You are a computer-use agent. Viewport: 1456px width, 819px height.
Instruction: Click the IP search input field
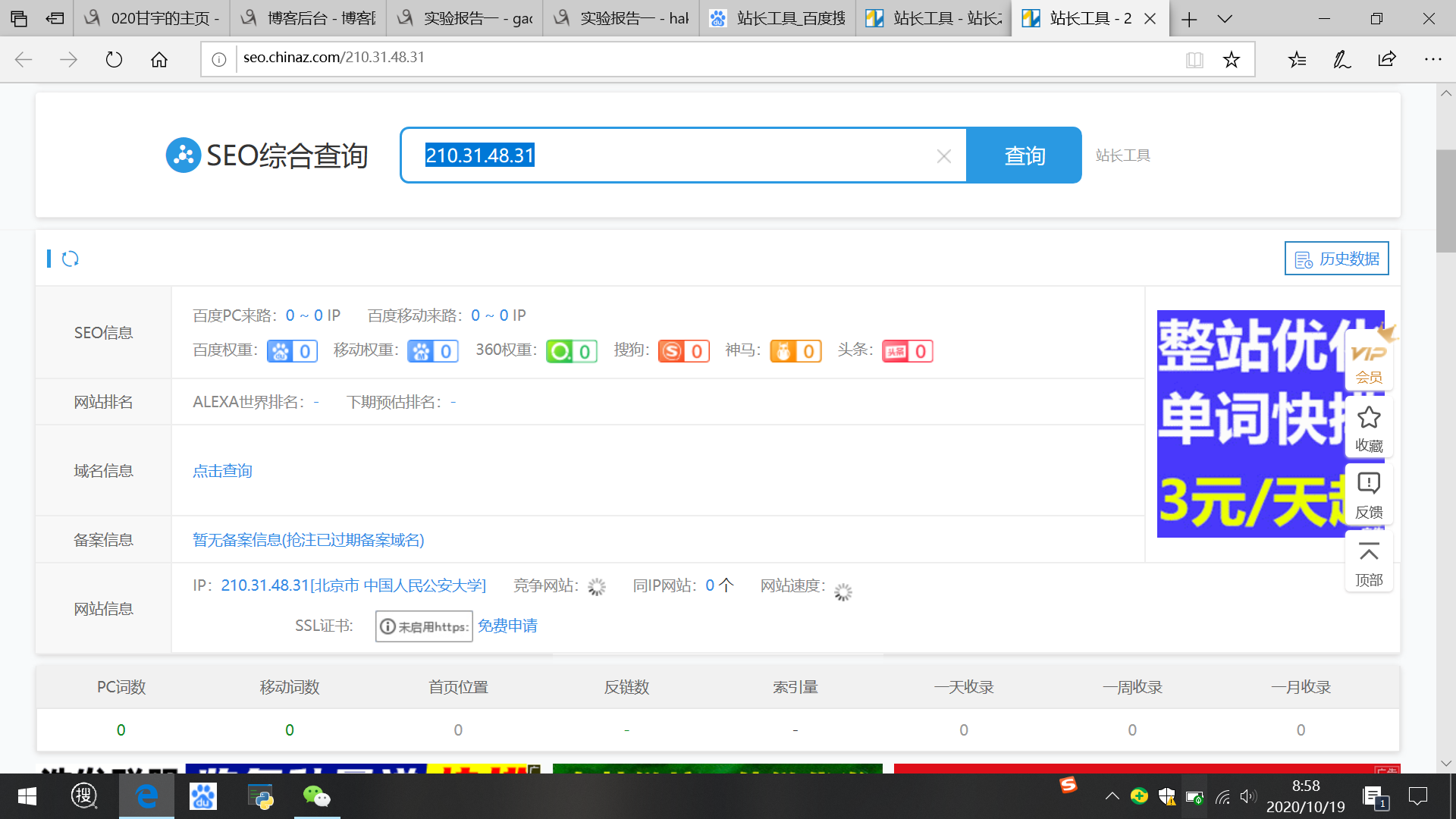coord(682,155)
